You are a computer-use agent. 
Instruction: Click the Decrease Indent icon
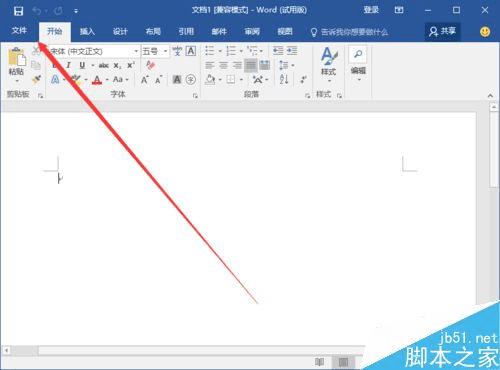click(278, 51)
